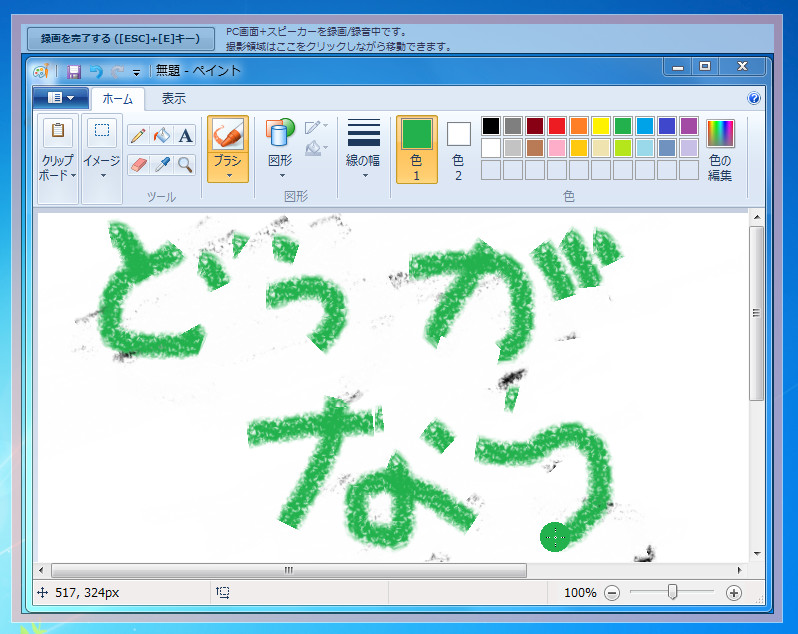798x634 pixels.
Task: Click the stop recording button (録画を完了する)
Action: pyautogui.click(x=121, y=39)
